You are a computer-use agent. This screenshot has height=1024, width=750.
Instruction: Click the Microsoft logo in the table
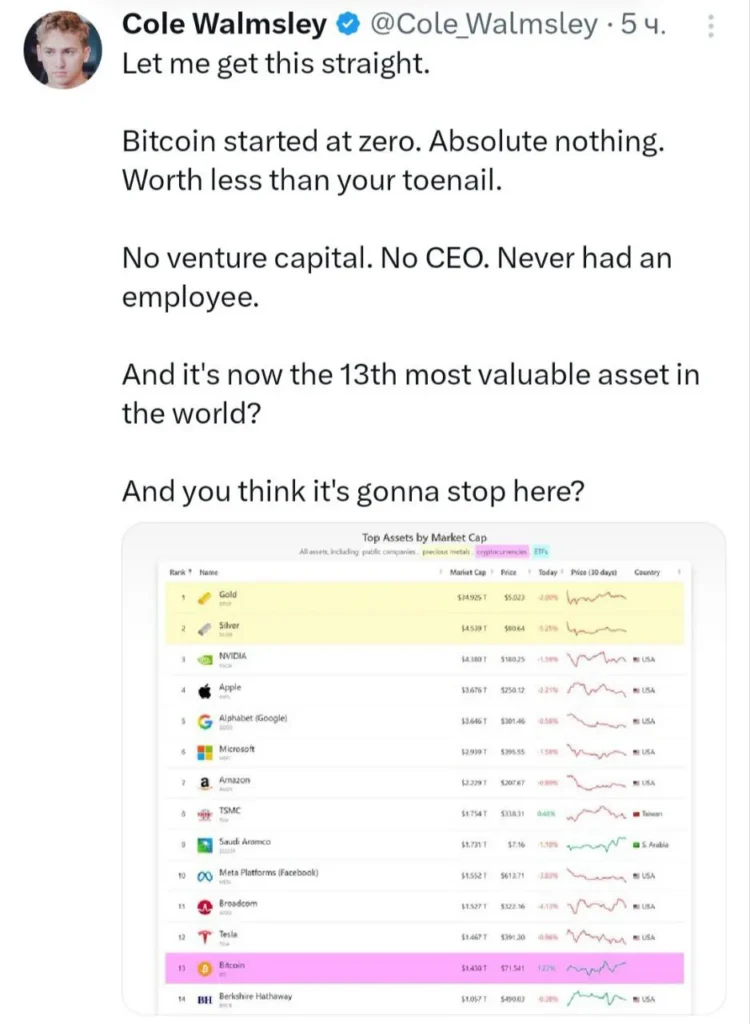204,752
